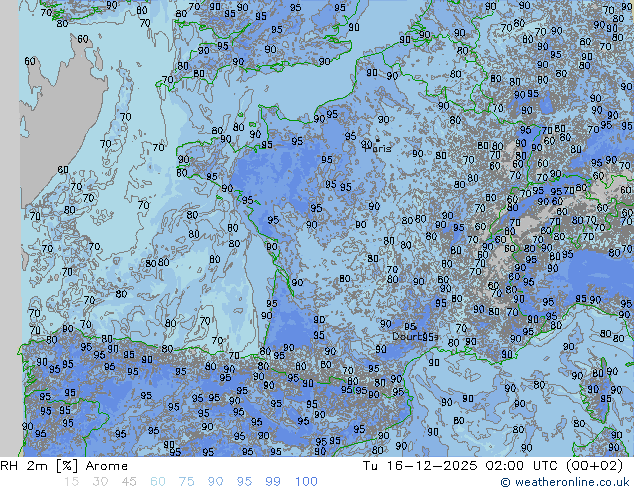
Task: Click the 'RH 2m [%] Arome' map title
Action: 64,466
